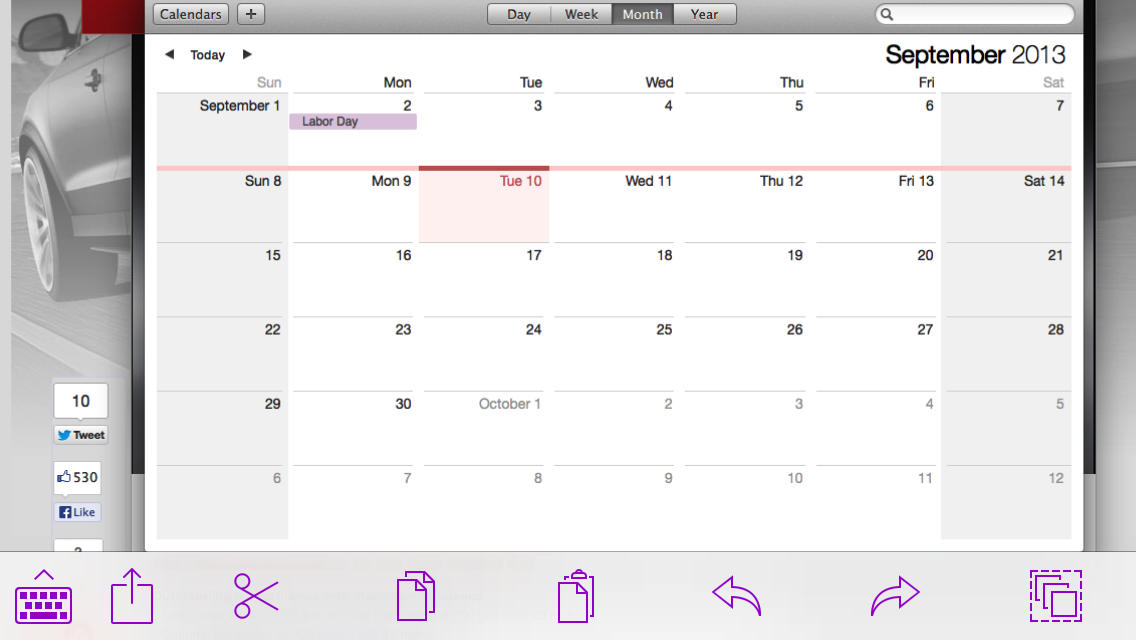Paste using the clipboard icon
Screen dimensions: 1136x640
(x=576, y=596)
